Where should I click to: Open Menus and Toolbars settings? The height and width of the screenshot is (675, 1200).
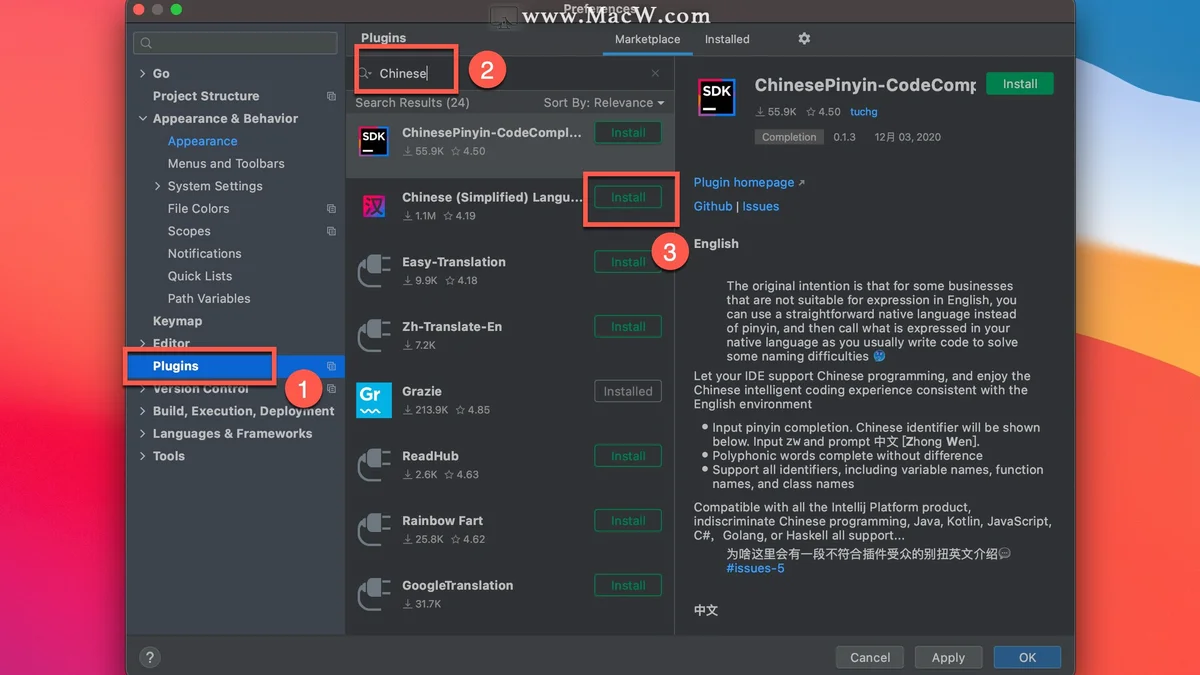226,164
